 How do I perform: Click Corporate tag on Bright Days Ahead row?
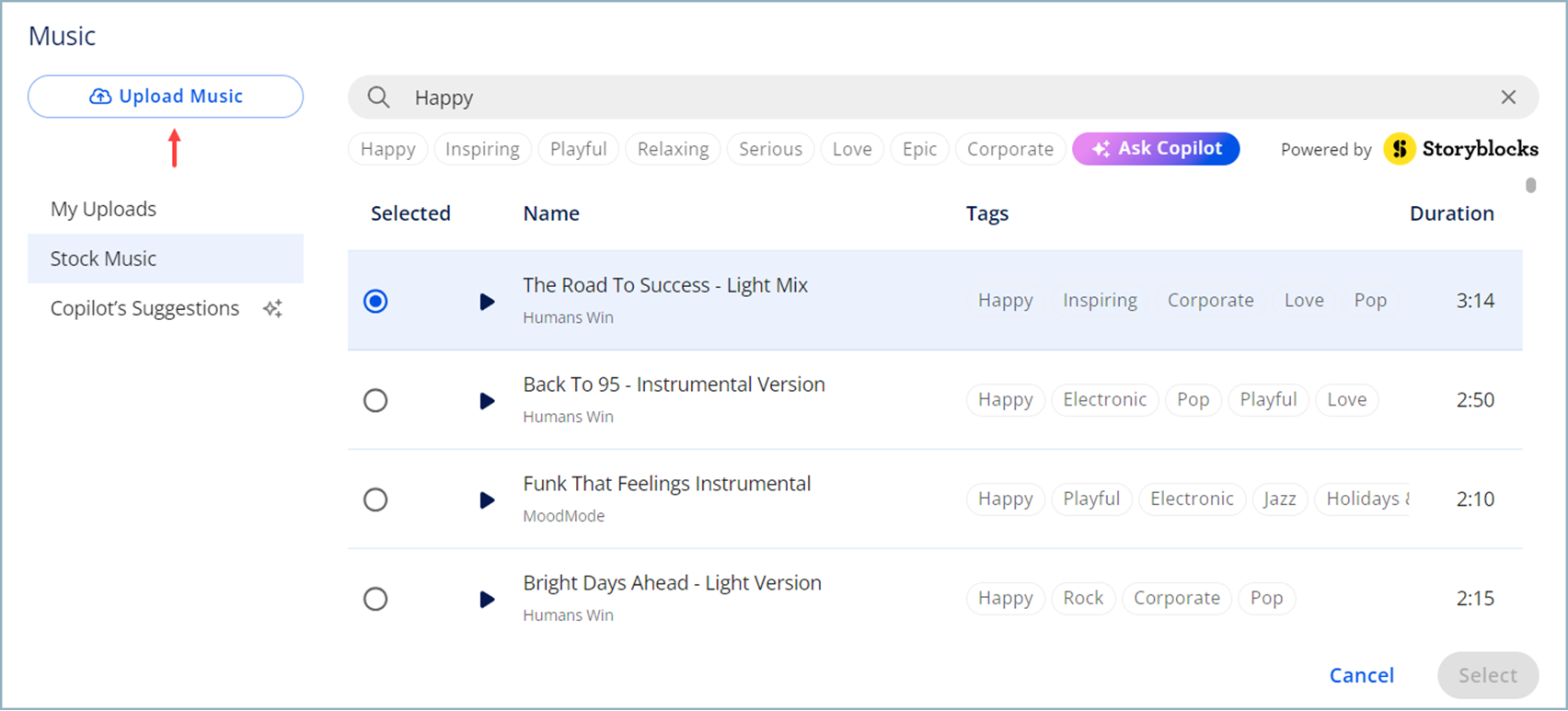point(1176,598)
